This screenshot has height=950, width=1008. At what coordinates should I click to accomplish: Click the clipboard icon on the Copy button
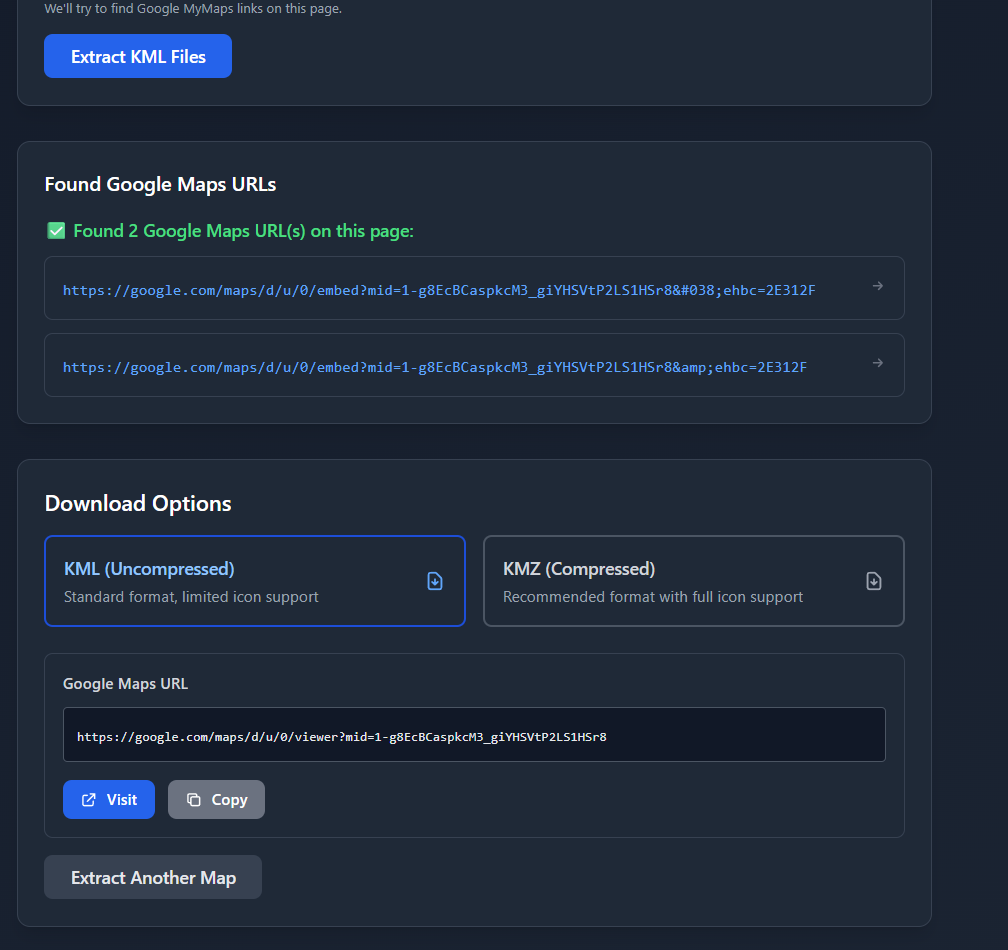194,800
